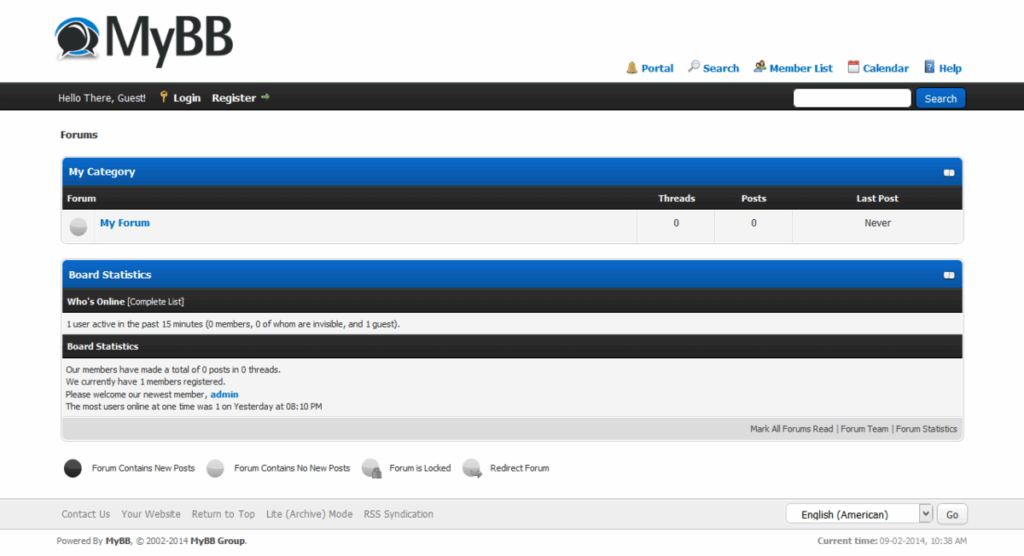
Task: Click the Help book icon
Action: pyautogui.click(x=929, y=67)
